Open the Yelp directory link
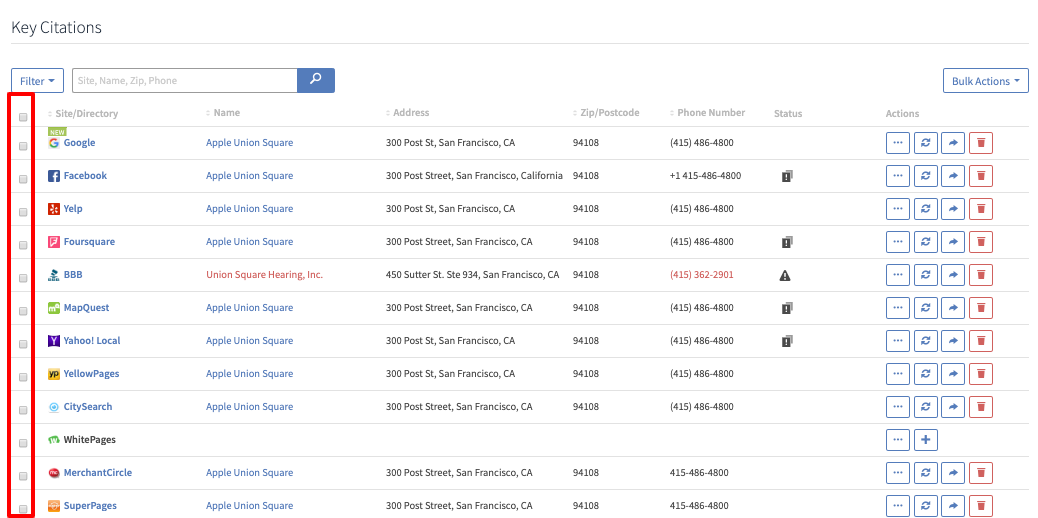This screenshot has width=1038, height=518. click(73, 209)
